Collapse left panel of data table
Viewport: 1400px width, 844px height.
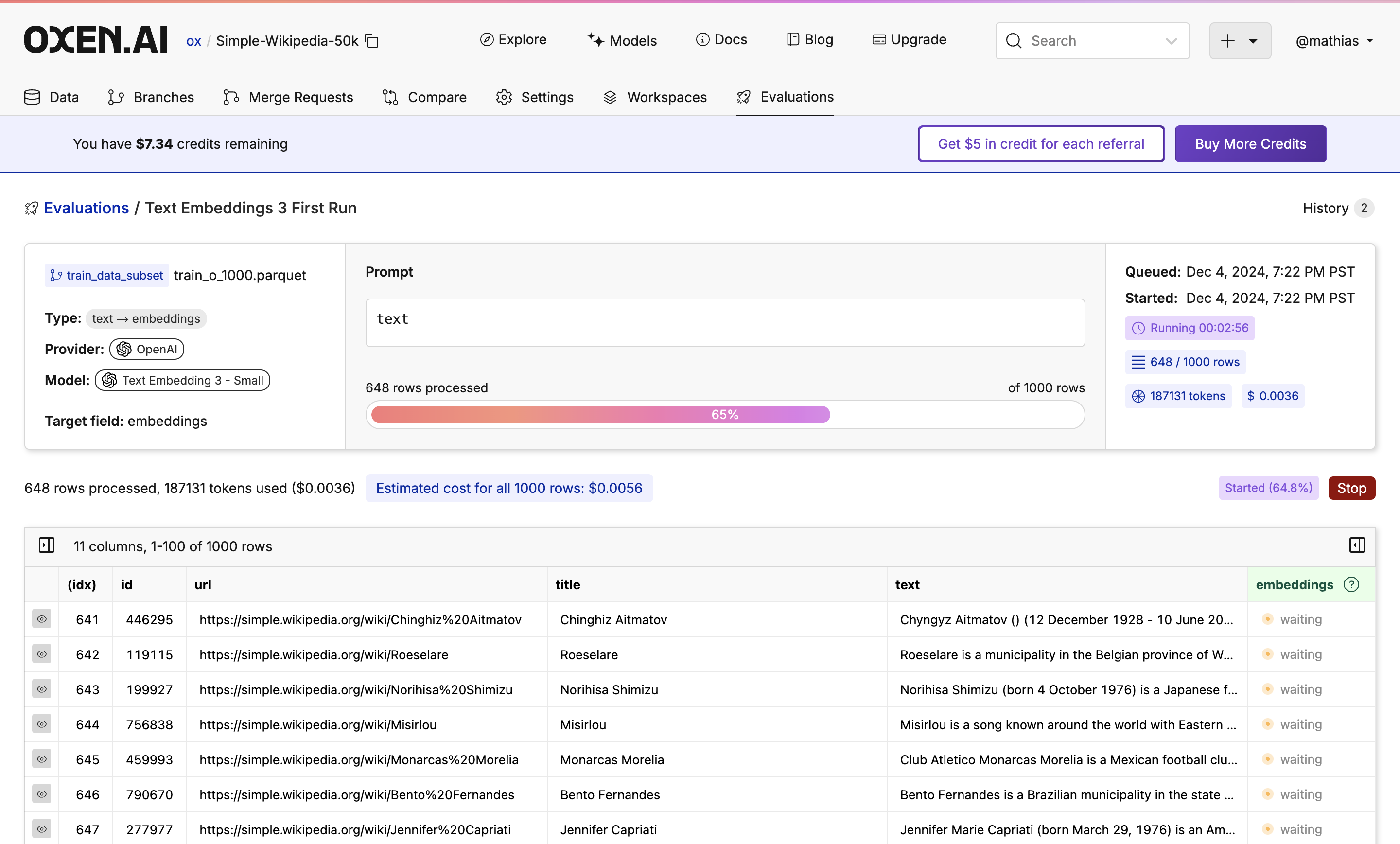pos(47,545)
